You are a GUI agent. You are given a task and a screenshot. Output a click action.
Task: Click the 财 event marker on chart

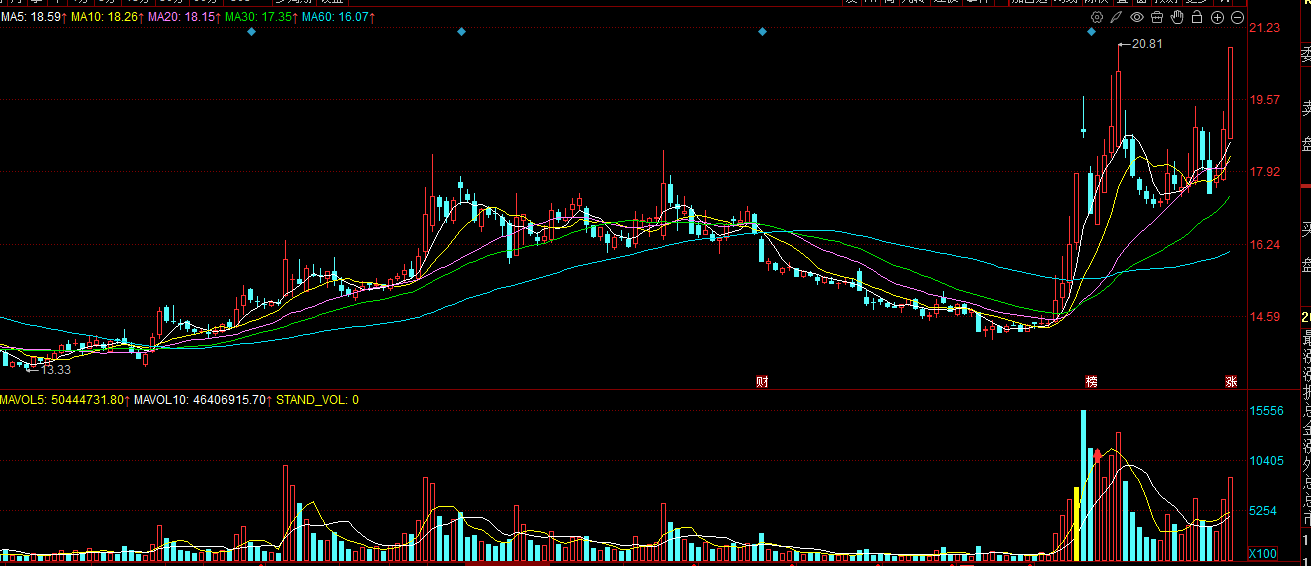click(x=762, y=381)
